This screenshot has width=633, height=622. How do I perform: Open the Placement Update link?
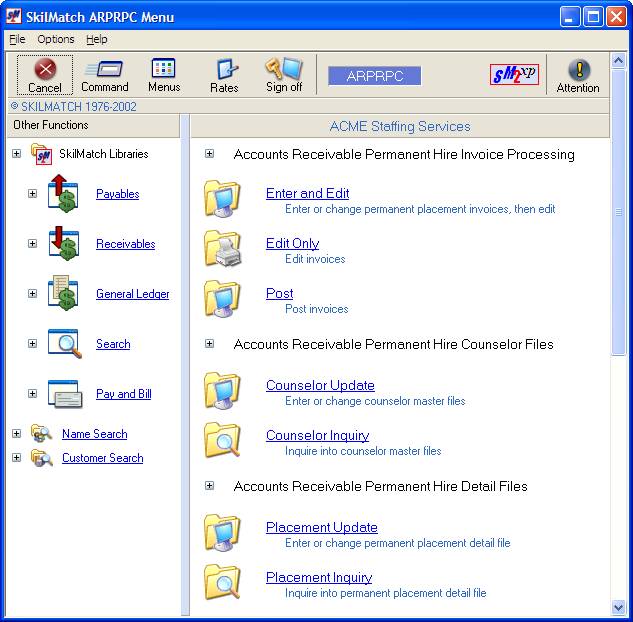[x=322, y=528]
